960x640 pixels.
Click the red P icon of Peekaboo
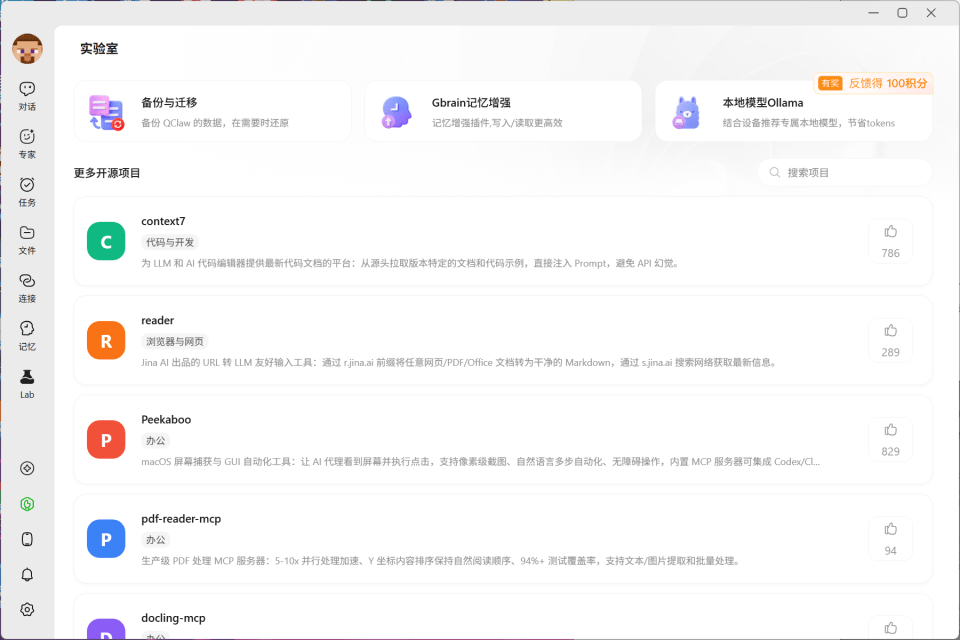106,440
